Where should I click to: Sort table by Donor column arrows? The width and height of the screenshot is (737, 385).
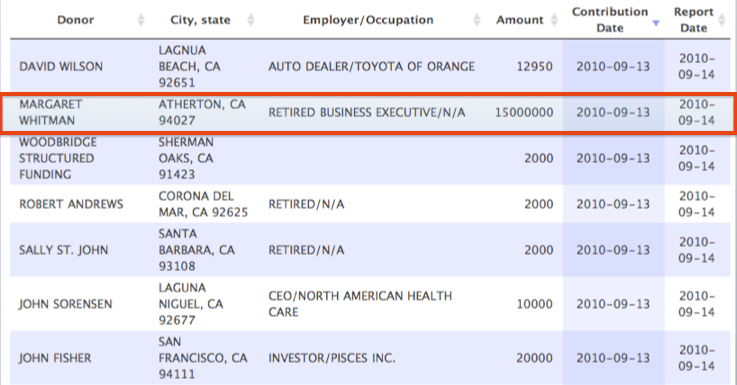[x=141, y=20]
